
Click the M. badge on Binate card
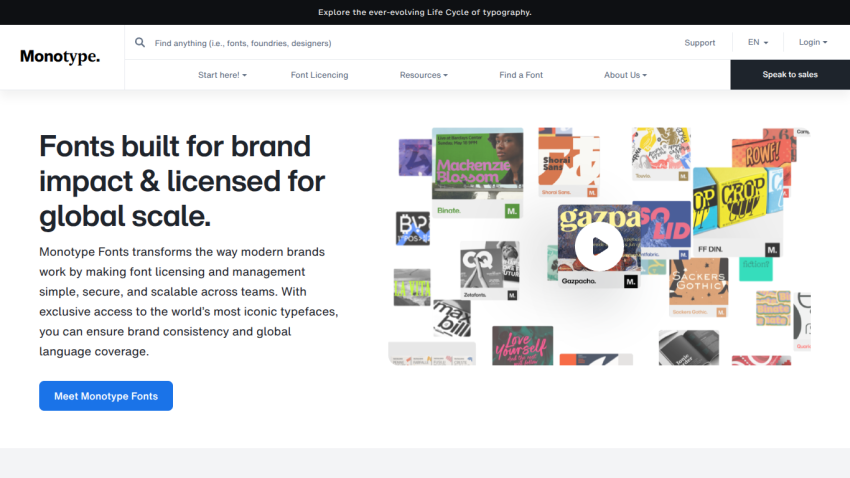tap(512, 211)
